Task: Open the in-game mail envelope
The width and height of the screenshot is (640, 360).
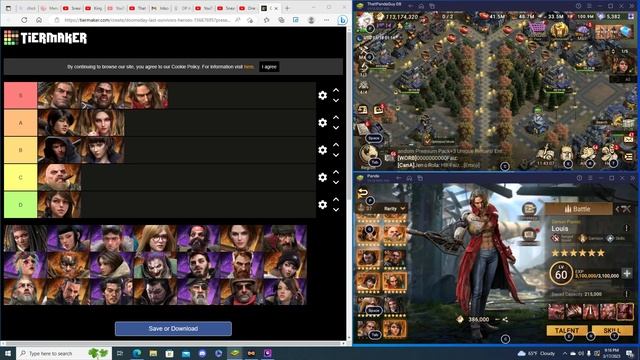Action: click(x=628, y=139)
